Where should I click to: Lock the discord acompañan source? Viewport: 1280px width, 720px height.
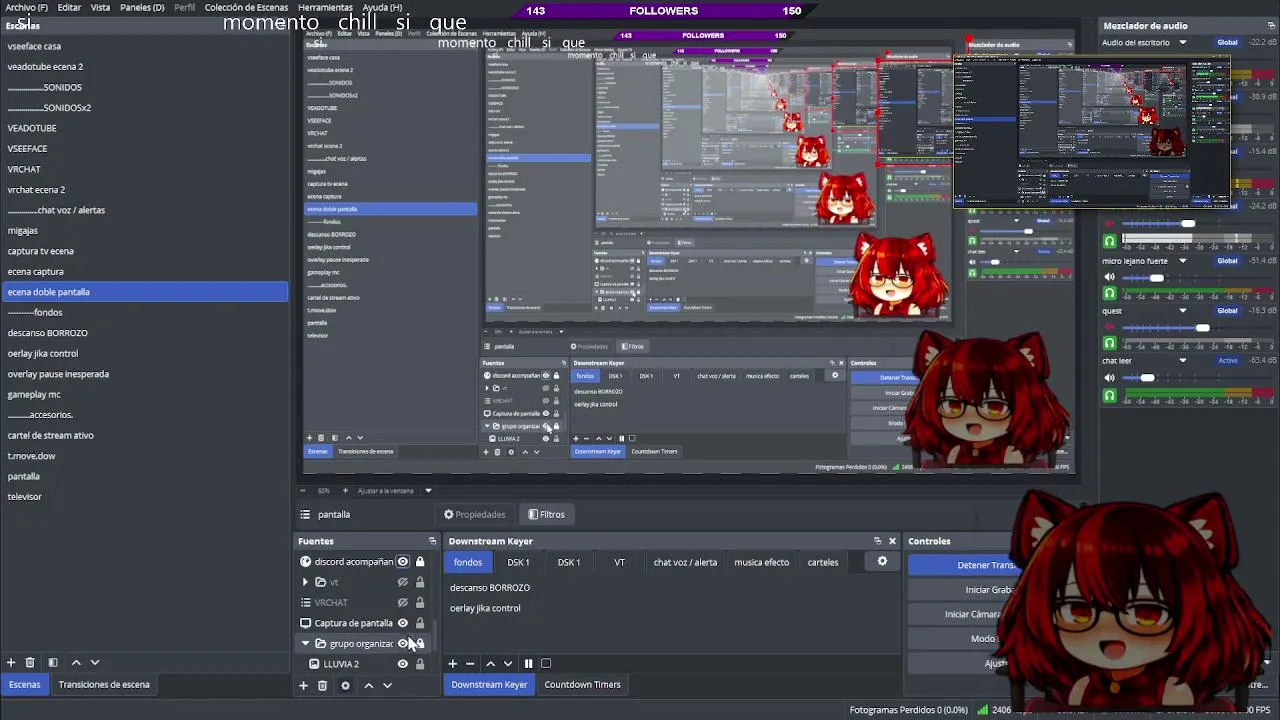coord(420,562)
